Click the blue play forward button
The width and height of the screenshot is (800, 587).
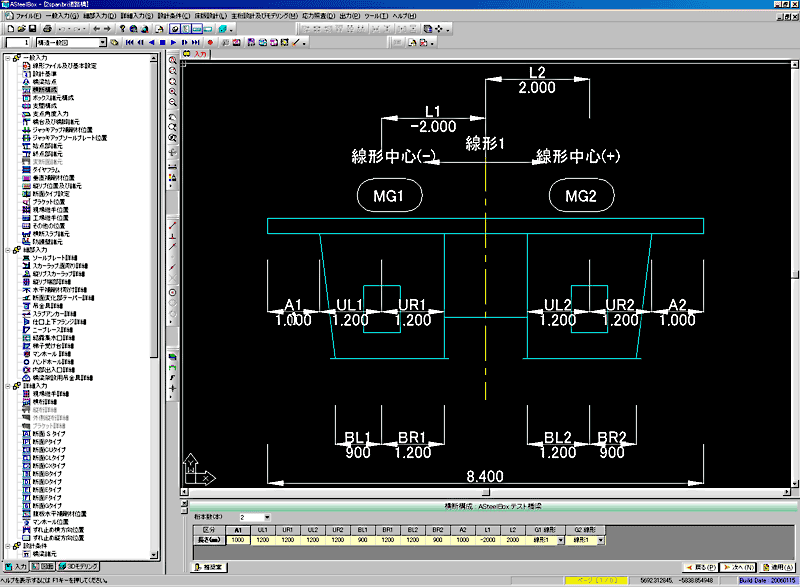point(173,43)
